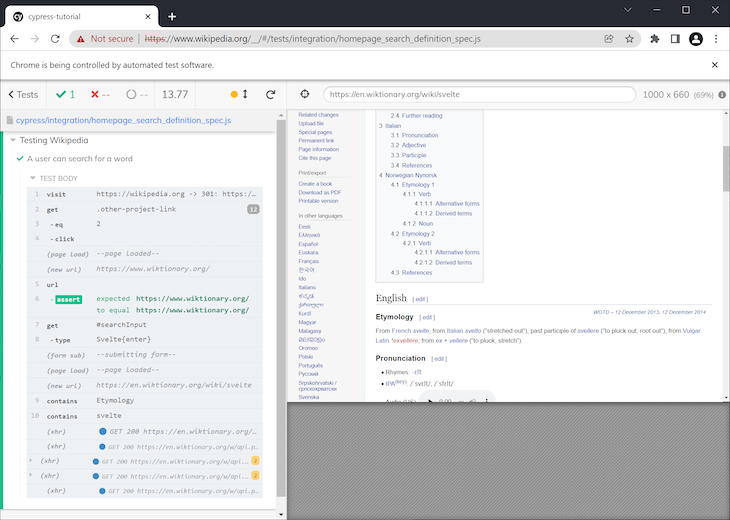Open the French link in etymology
730x520 pixels.
(x=401, y=331)
